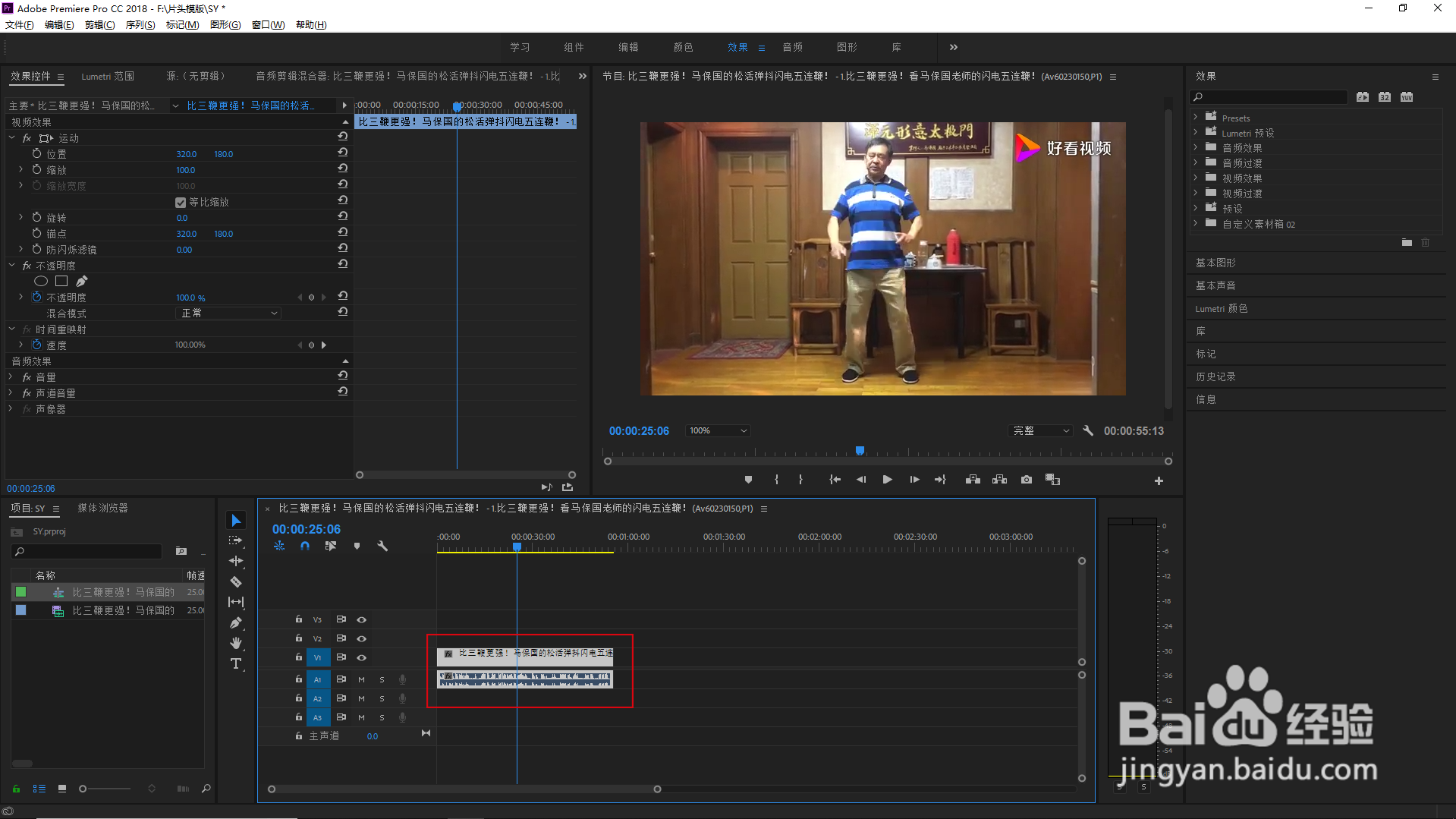The width and height of the screenshot is (1456, 819).
Task: Uncheck the uniform scale (等比缩放) checkbox
Action: 181,203
